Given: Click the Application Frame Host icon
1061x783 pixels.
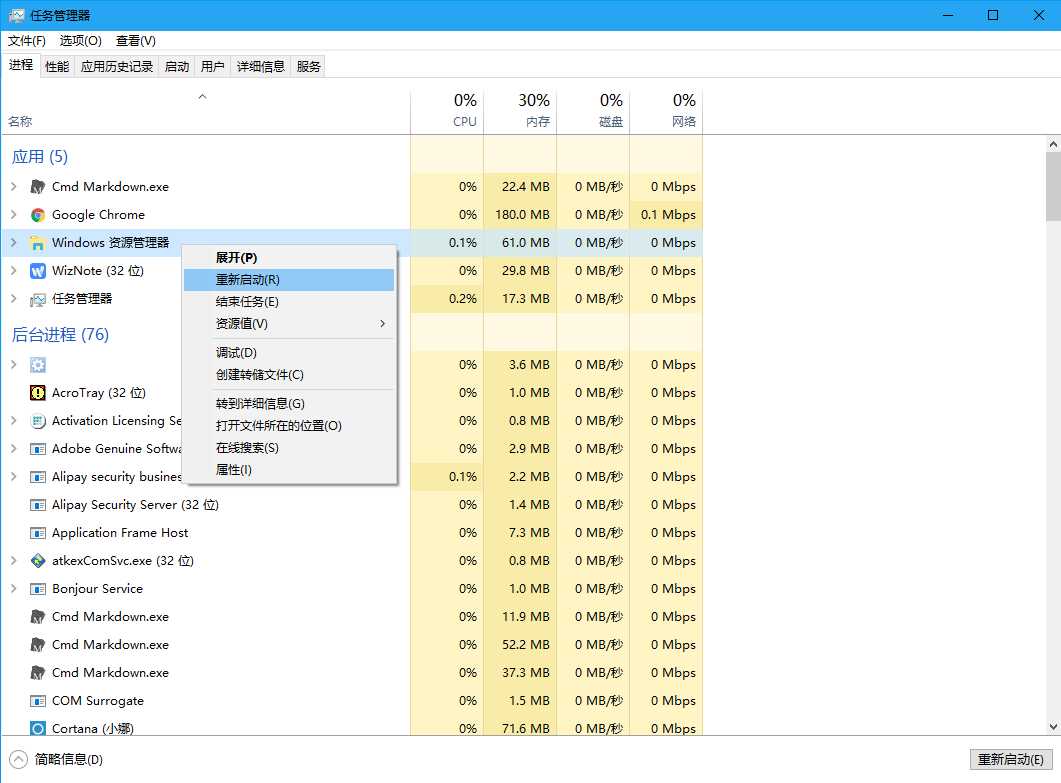Looking at the screenshot, I should click(38, 533).
